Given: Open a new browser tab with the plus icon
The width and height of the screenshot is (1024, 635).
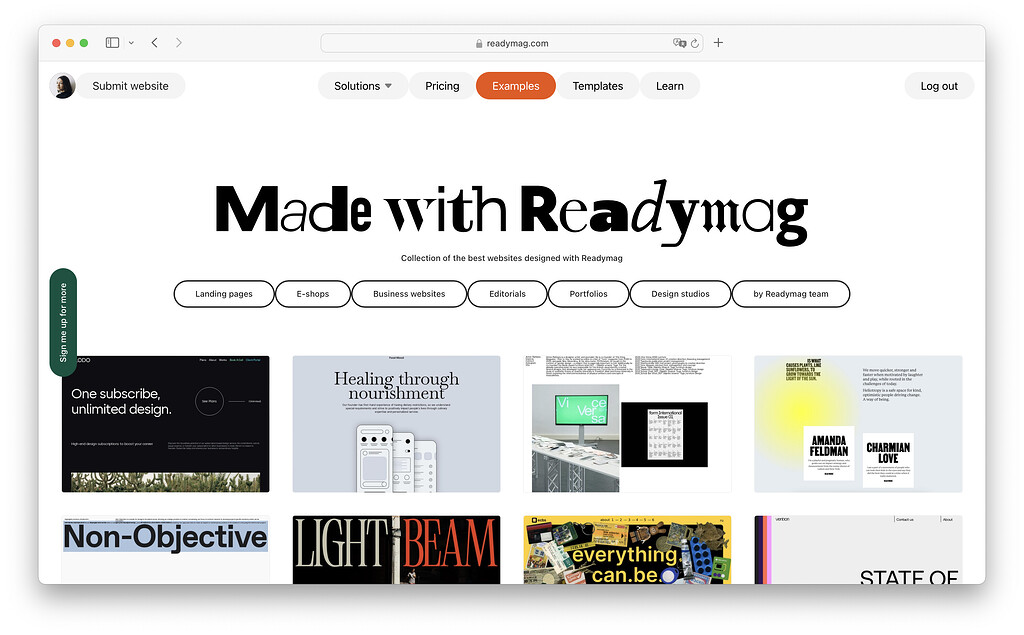Looking at the screenshot, I should pyautogui.click(x=718, y=42).
